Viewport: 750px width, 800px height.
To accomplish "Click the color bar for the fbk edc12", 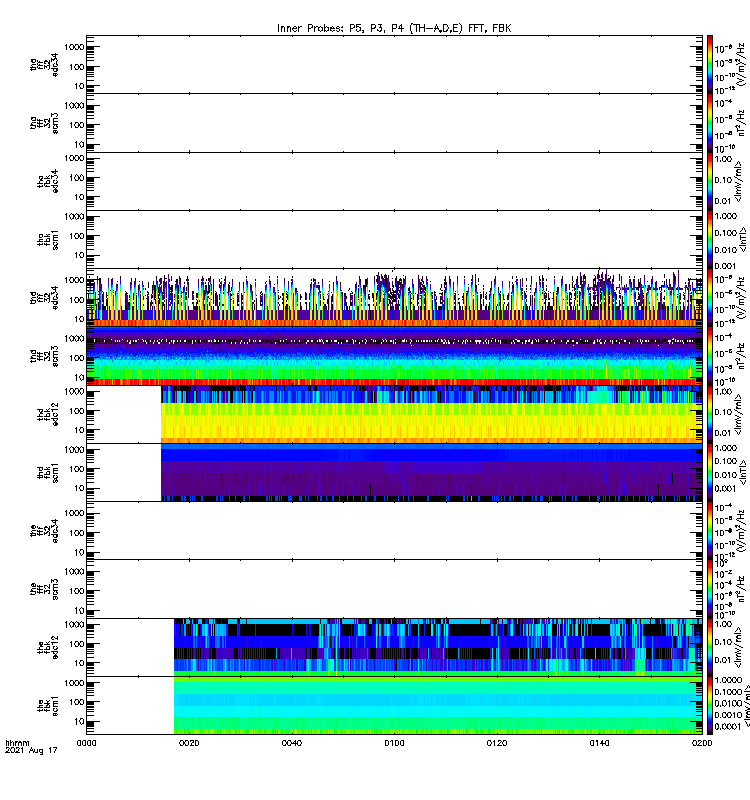I will (710, 647).
